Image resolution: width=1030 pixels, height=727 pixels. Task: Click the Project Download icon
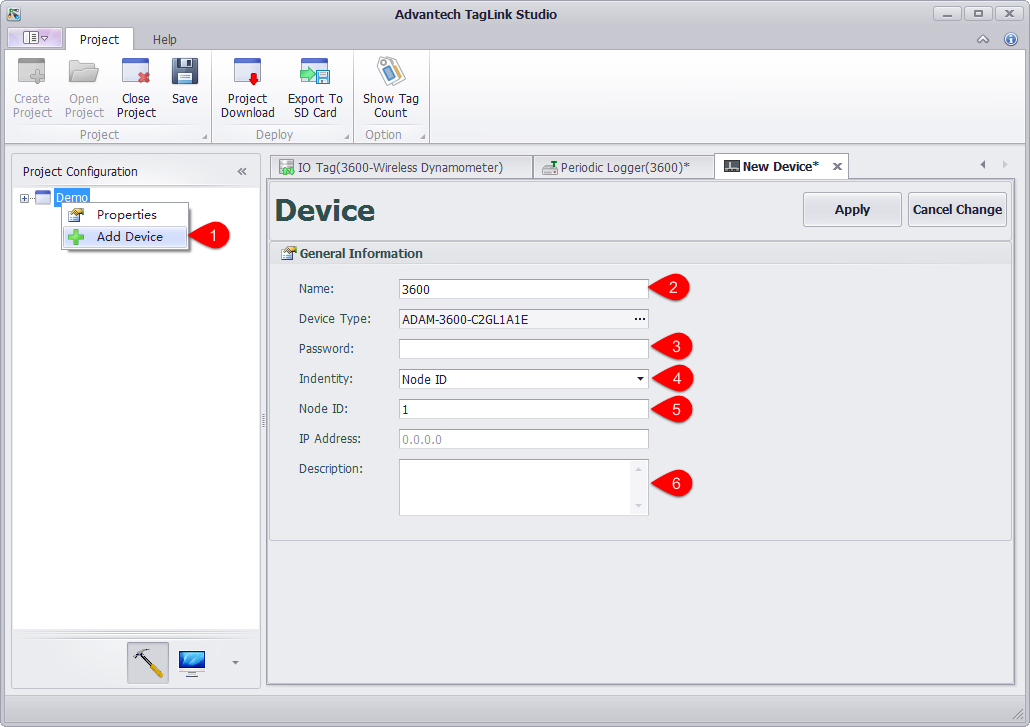pyautogui.click(x=247, y=74)
